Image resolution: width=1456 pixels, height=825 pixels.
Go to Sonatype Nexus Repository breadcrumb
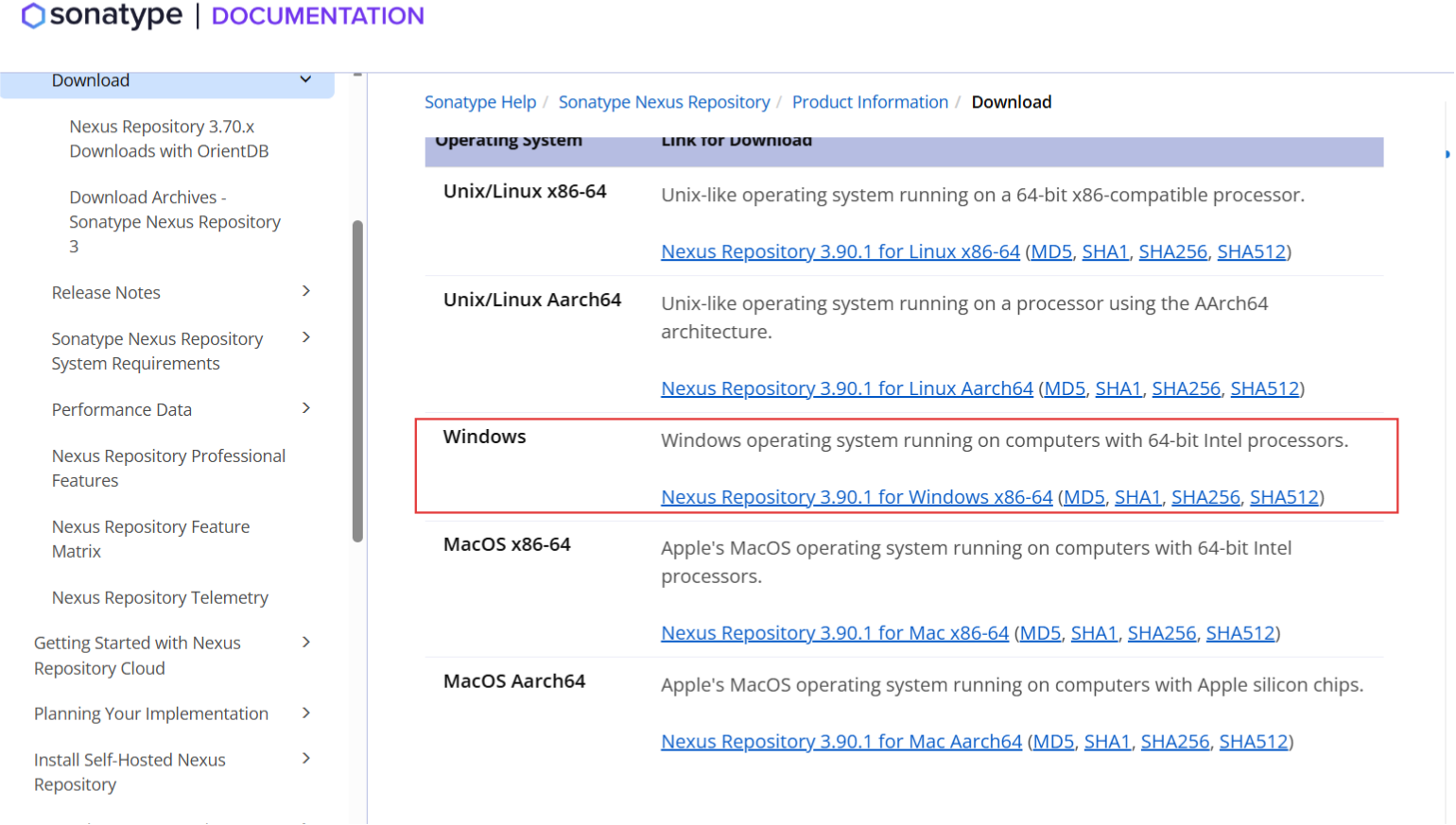664,102
